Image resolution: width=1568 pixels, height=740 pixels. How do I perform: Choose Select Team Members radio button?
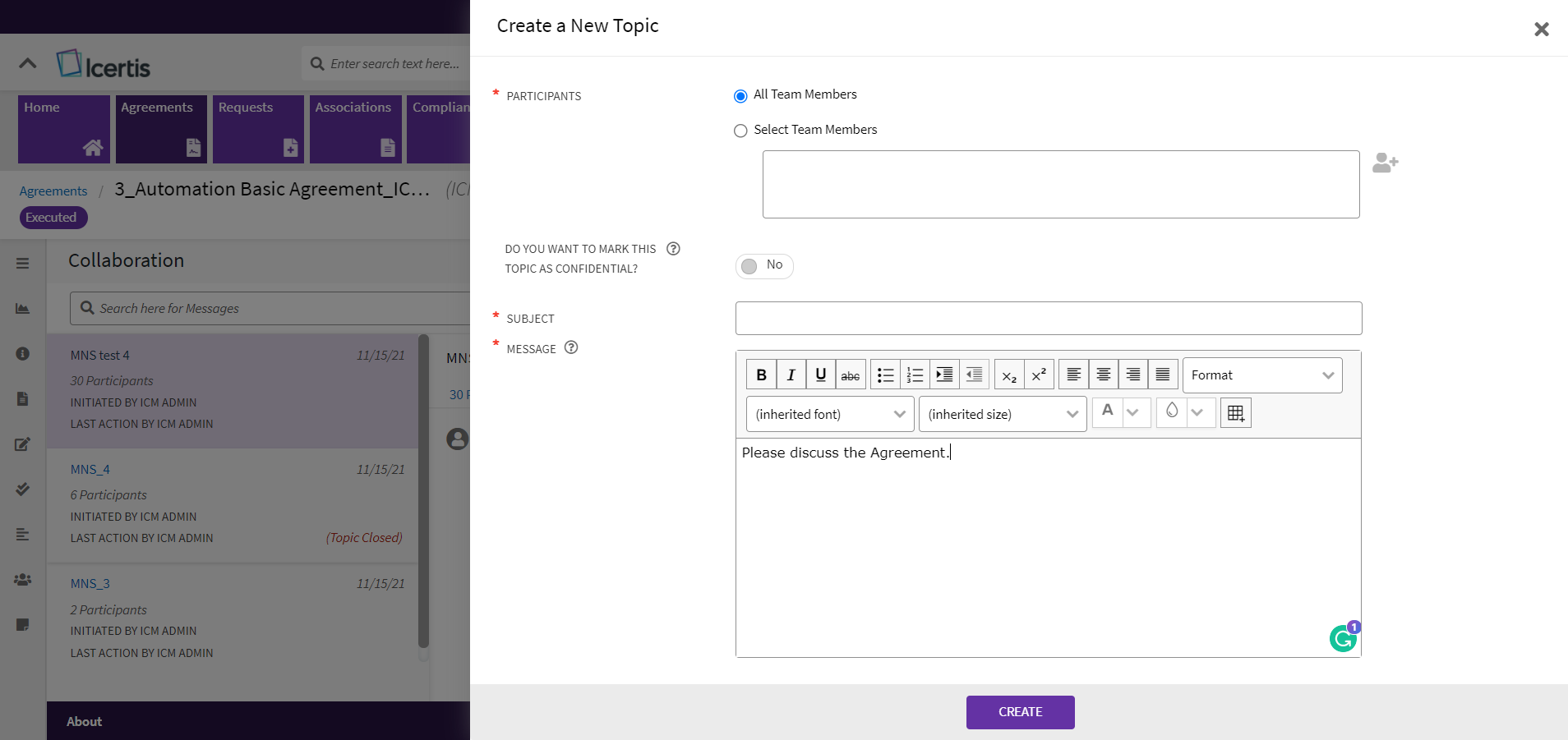740,131
